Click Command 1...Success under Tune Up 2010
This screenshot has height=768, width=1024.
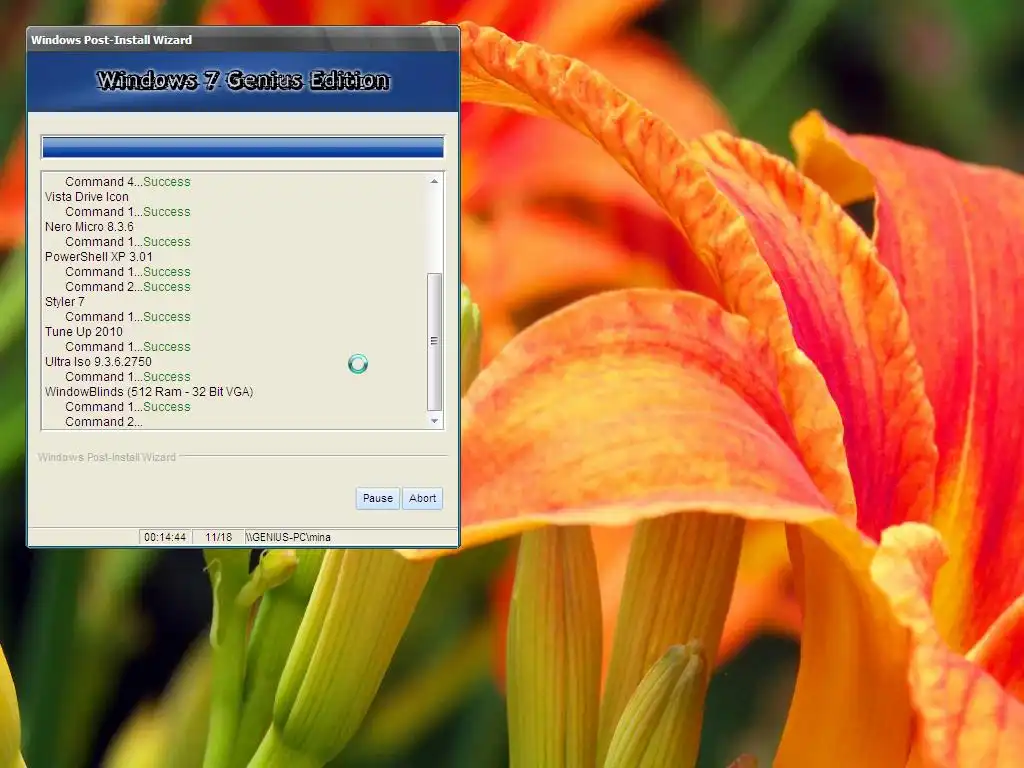point(128,347)
